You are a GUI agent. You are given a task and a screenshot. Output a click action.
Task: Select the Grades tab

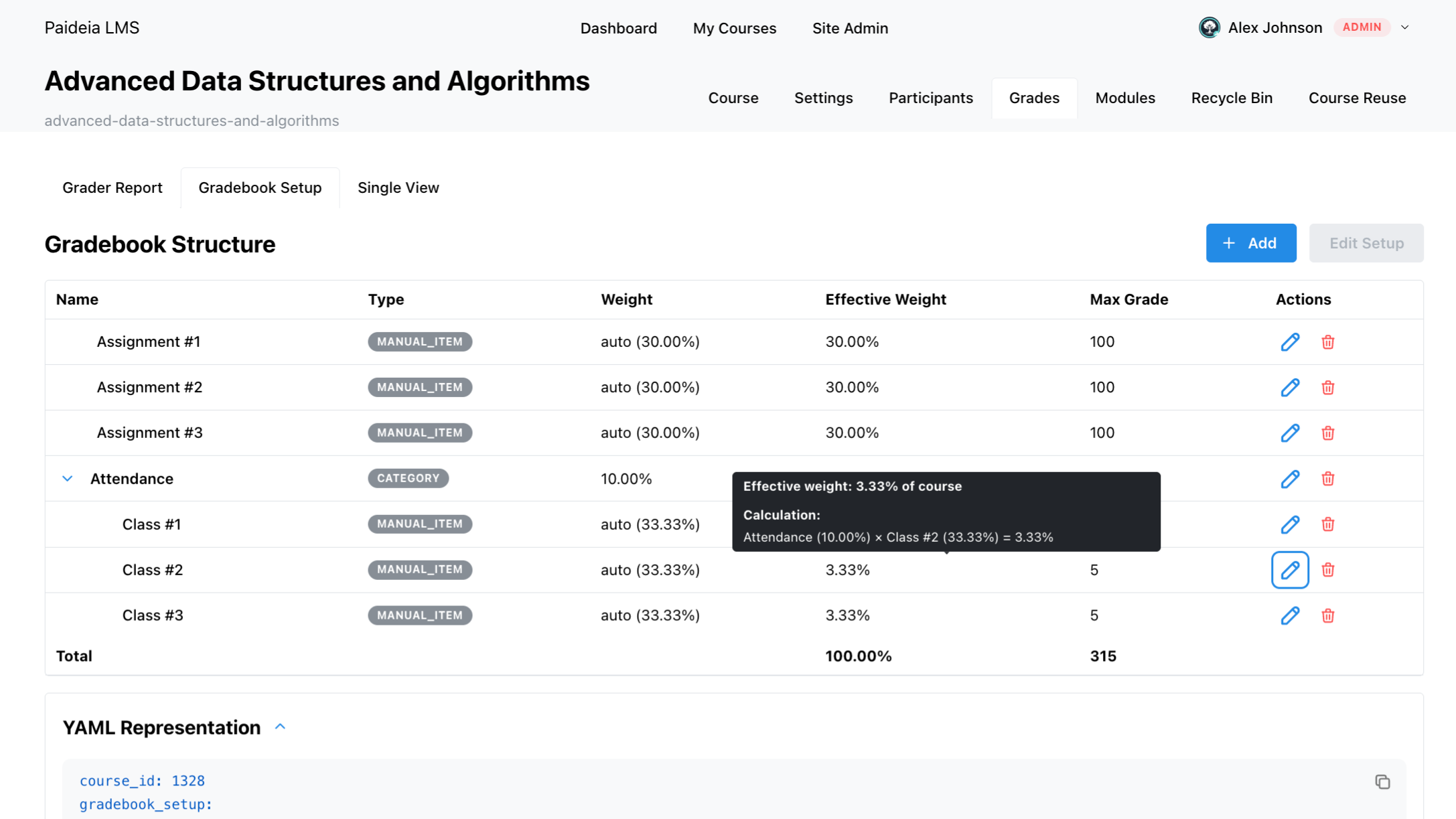tap(1034, 98)
